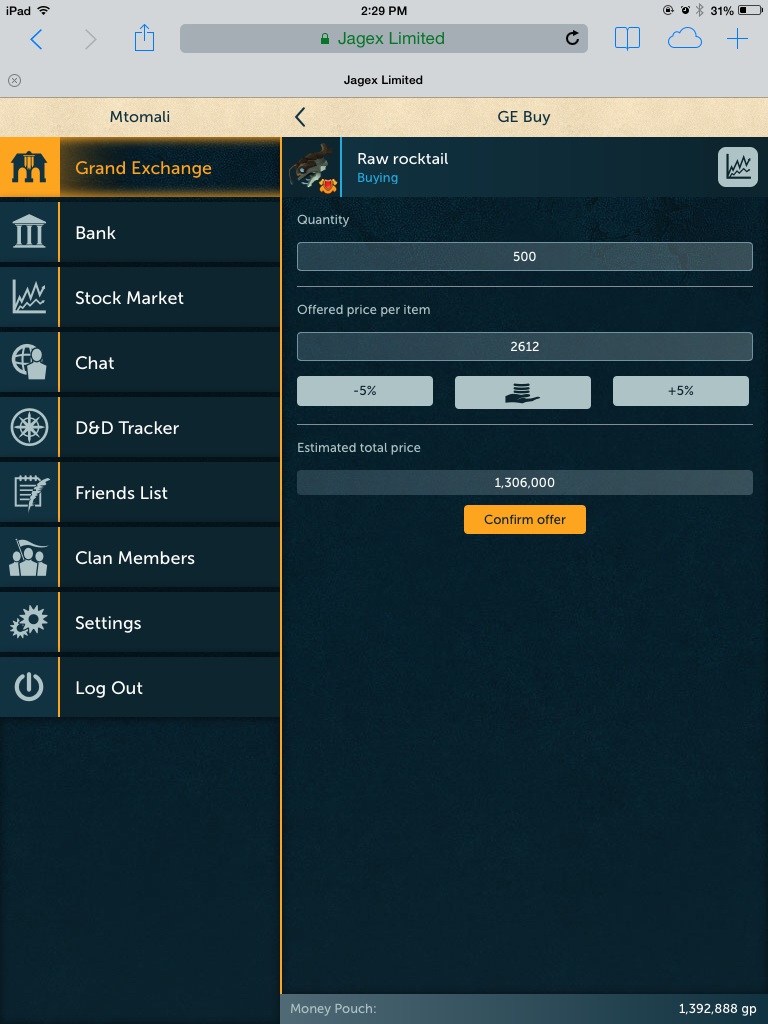768x1024 pixels.
Task: Increase the offered price by 5%
Action: point(680,392)
